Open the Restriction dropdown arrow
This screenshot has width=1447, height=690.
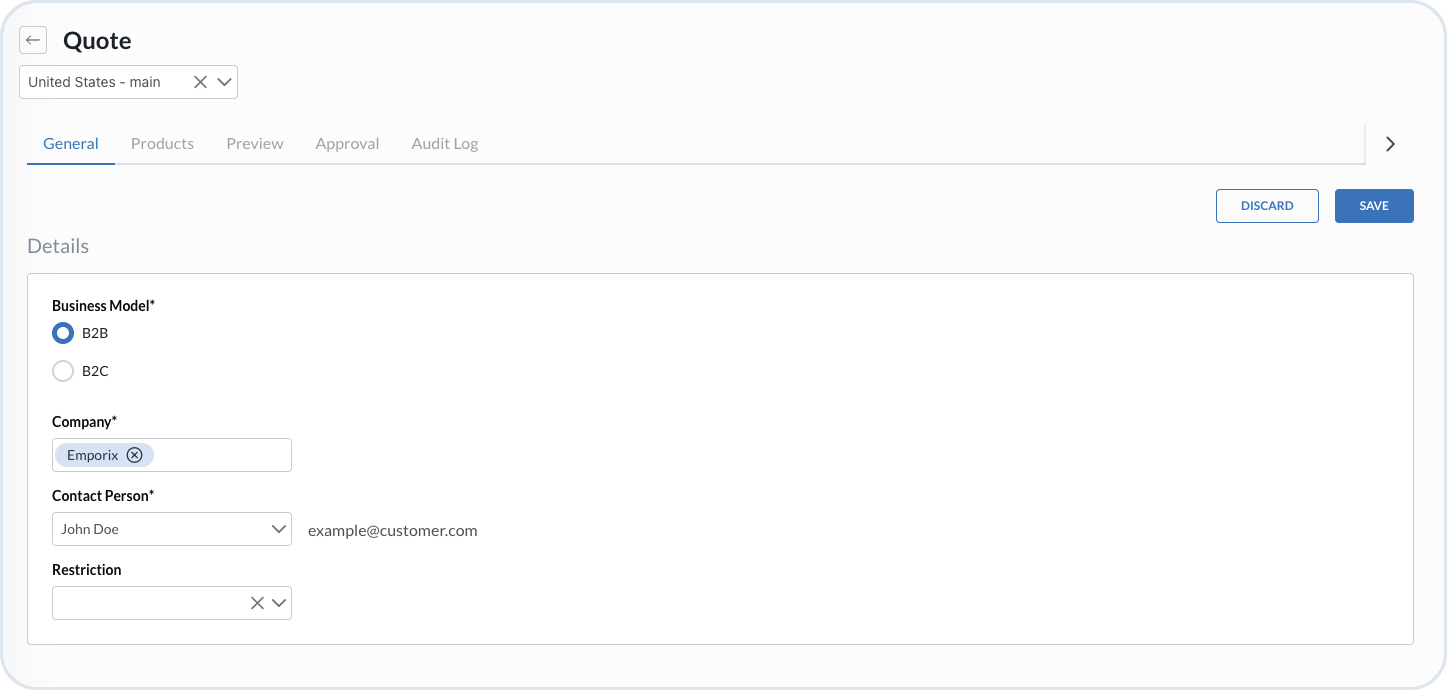tap(279, 603)
